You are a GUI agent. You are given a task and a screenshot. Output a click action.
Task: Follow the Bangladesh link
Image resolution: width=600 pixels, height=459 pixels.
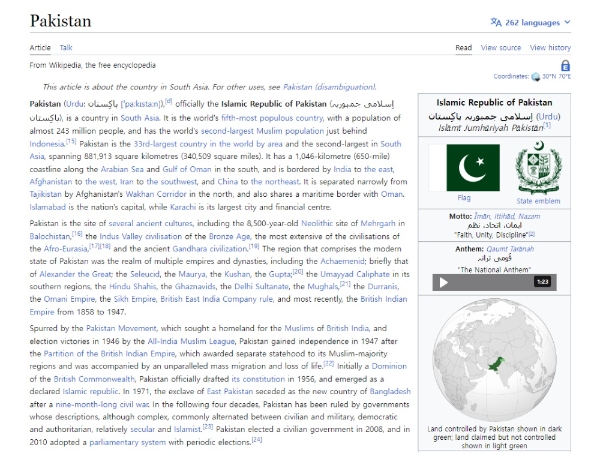[x=390, y=392]
